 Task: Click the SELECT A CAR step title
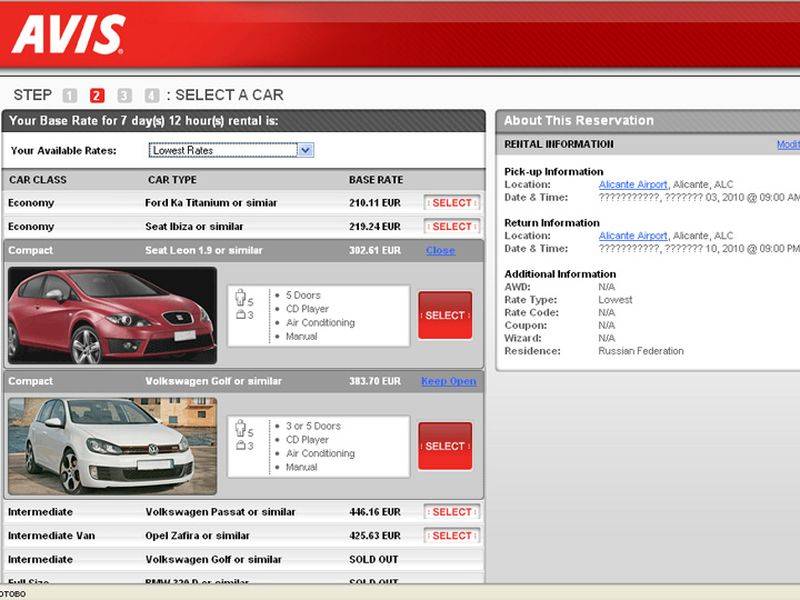pyautogui.click(x=229, y=95)
